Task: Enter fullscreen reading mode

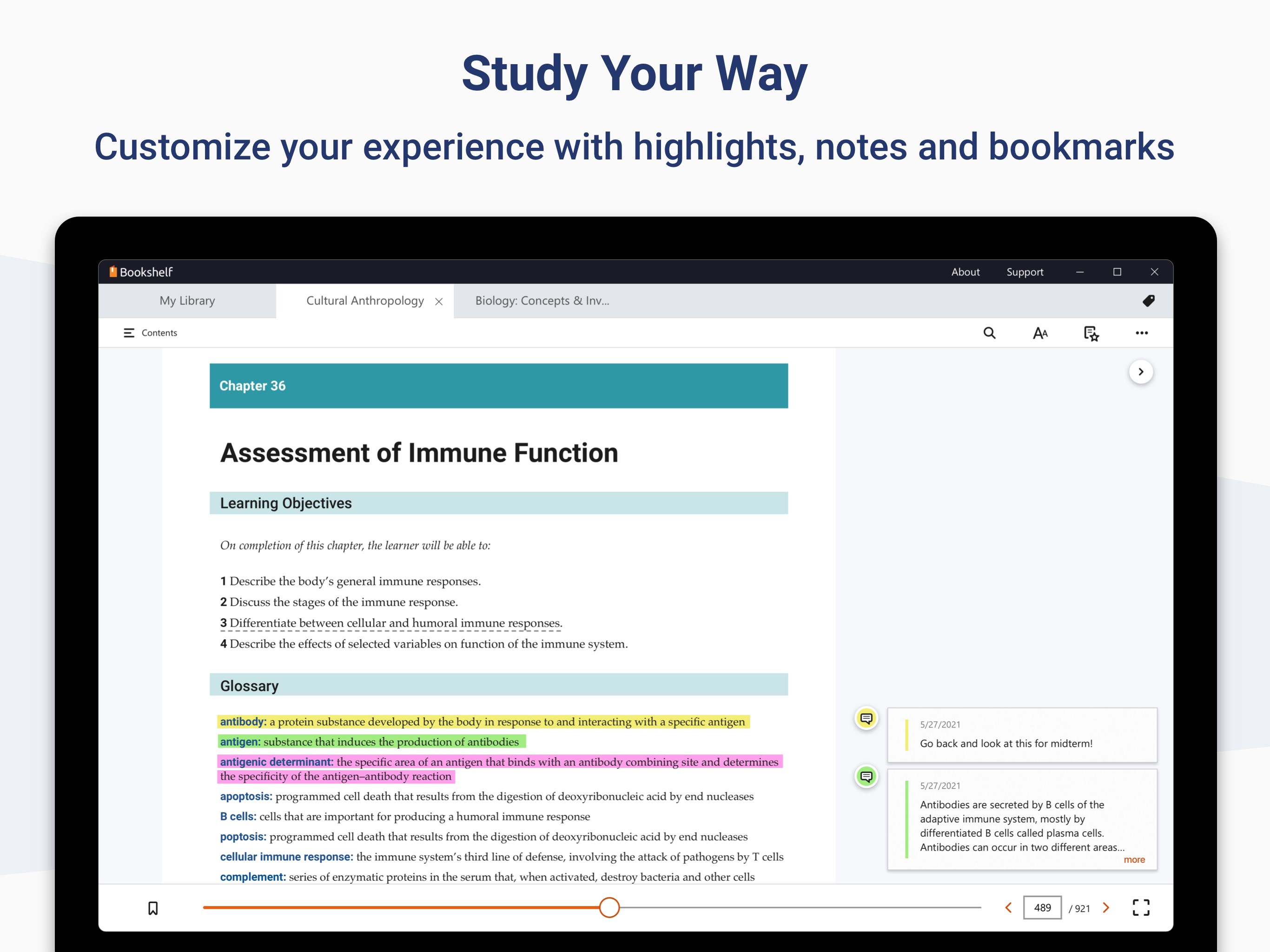Action: (x=1141, y=908)
